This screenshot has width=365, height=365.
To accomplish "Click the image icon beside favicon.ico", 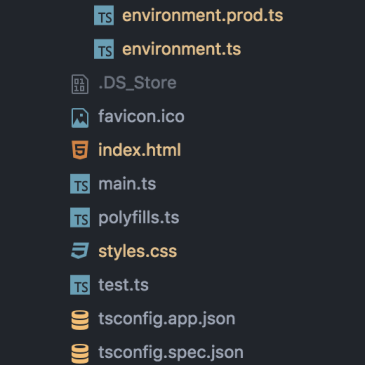I will [80, 118].
